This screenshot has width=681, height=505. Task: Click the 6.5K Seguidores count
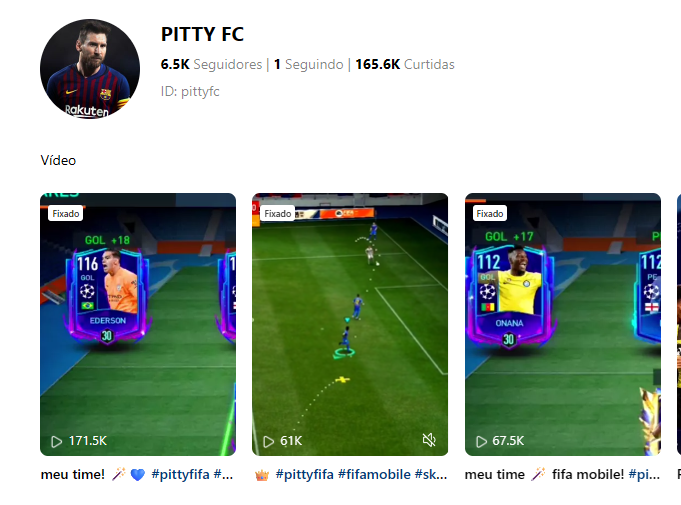click(x=212, y=64)
